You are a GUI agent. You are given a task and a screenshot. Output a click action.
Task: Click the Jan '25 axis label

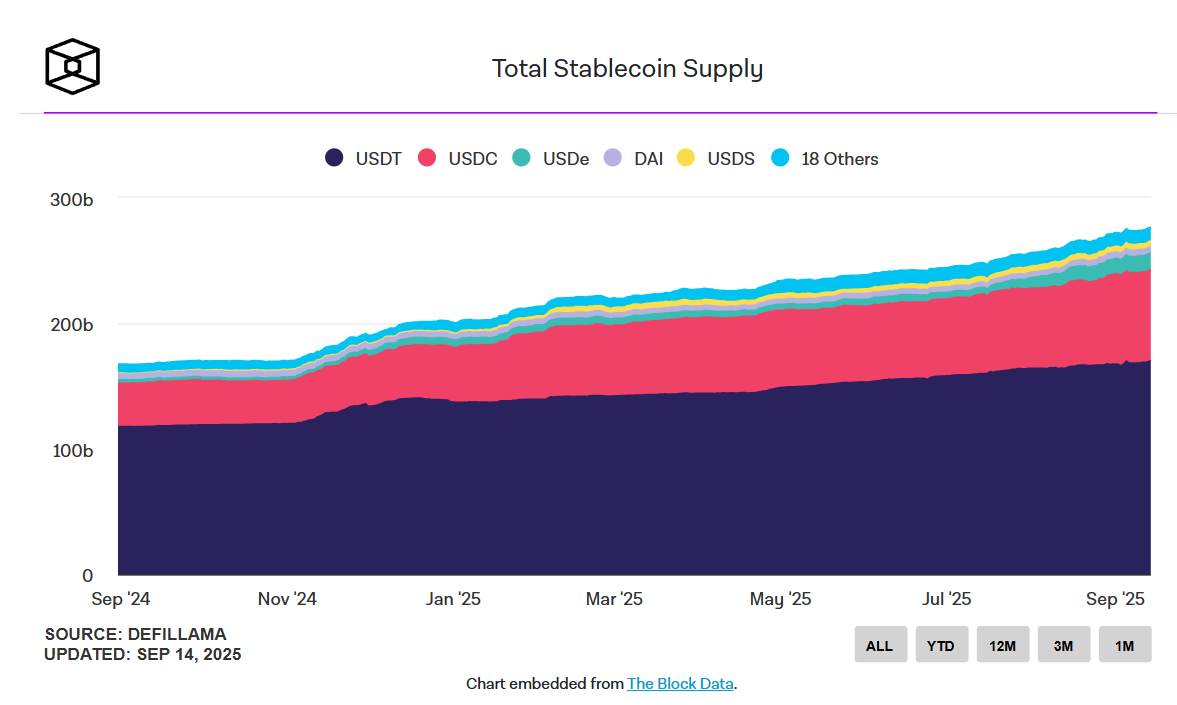click(x=453, y=599)
